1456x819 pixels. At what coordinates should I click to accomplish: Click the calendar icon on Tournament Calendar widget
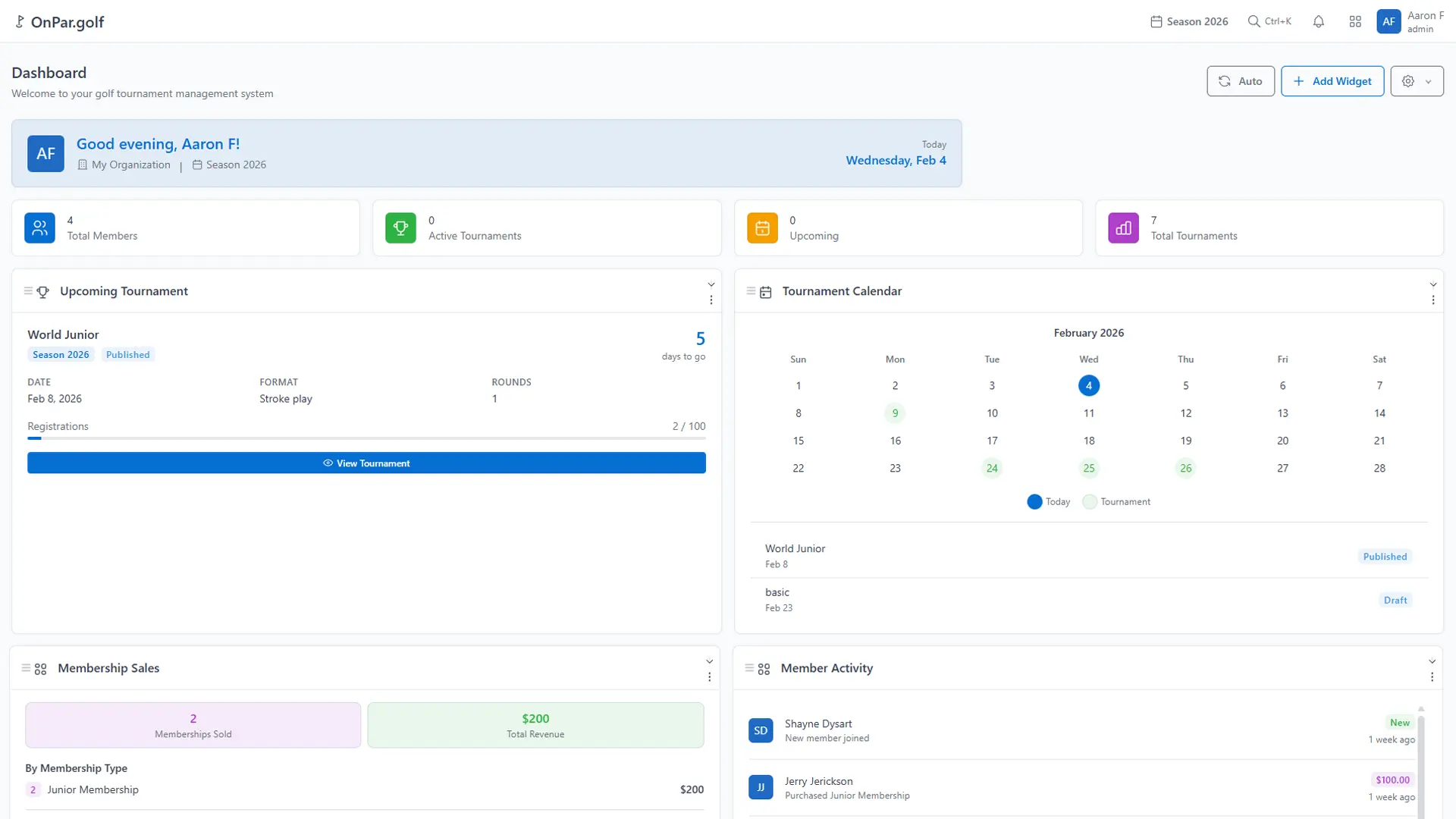[766, 291]
